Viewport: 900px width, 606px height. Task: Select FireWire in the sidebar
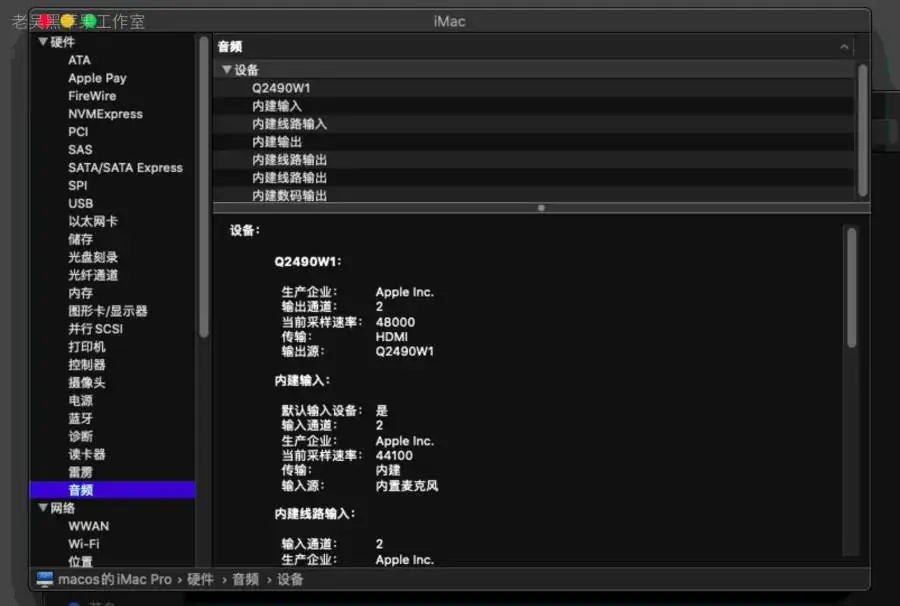click(x=92, y=96)
